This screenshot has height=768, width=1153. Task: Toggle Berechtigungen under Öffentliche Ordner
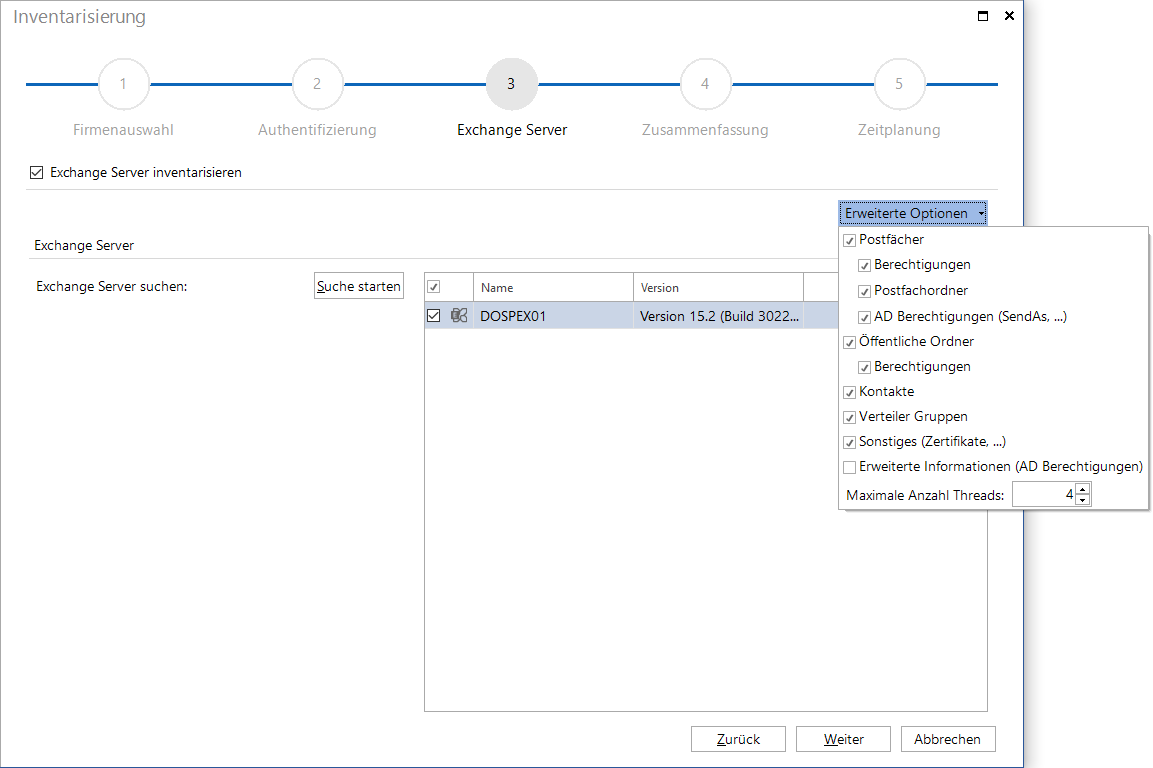[x=865, y=367]
